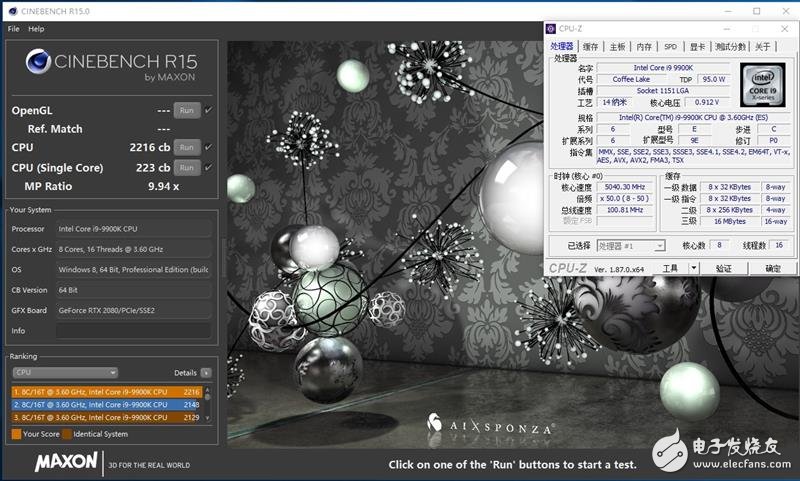800x481 pixels.
Task: Select ranking entry 1 with score 2216
Action: click(107, 392)
